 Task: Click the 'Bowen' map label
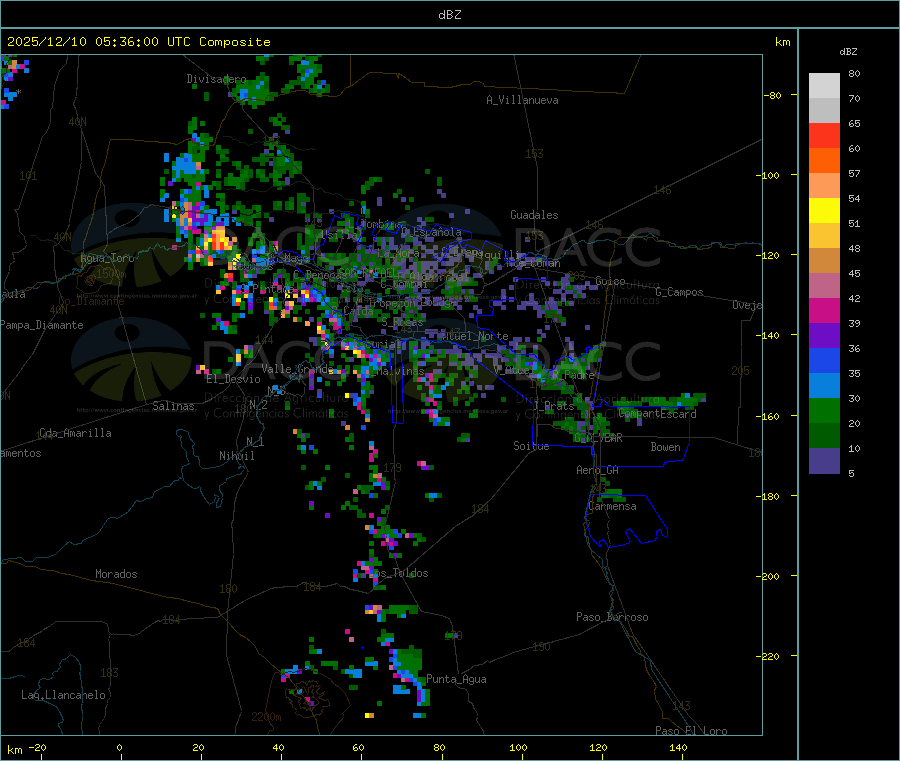click(666, 447)
